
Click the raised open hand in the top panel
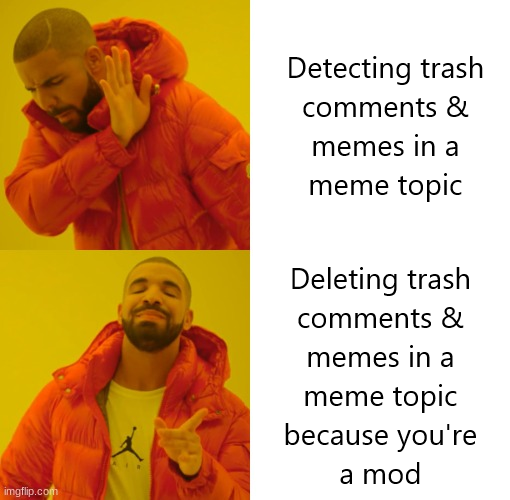pos(126,94)
